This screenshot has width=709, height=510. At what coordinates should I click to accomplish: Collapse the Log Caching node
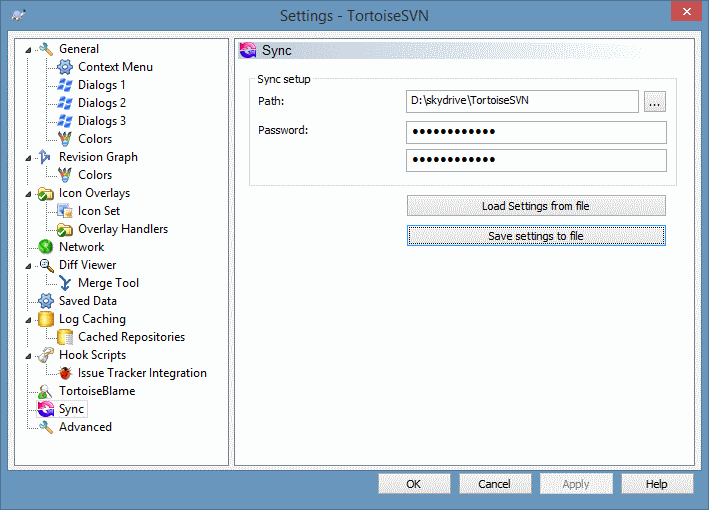(28, 320)
